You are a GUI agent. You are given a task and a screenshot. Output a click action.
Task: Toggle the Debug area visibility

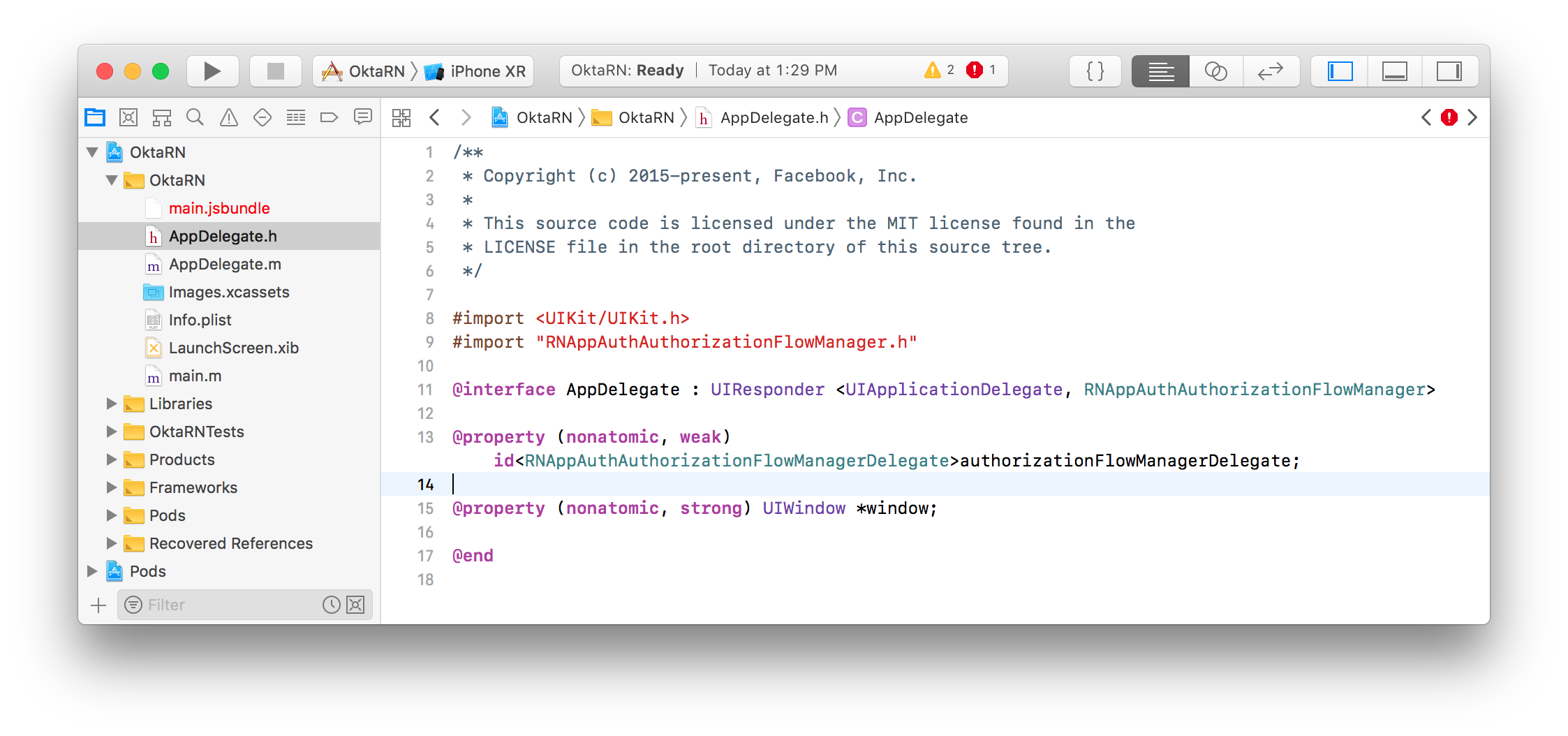1394,71
